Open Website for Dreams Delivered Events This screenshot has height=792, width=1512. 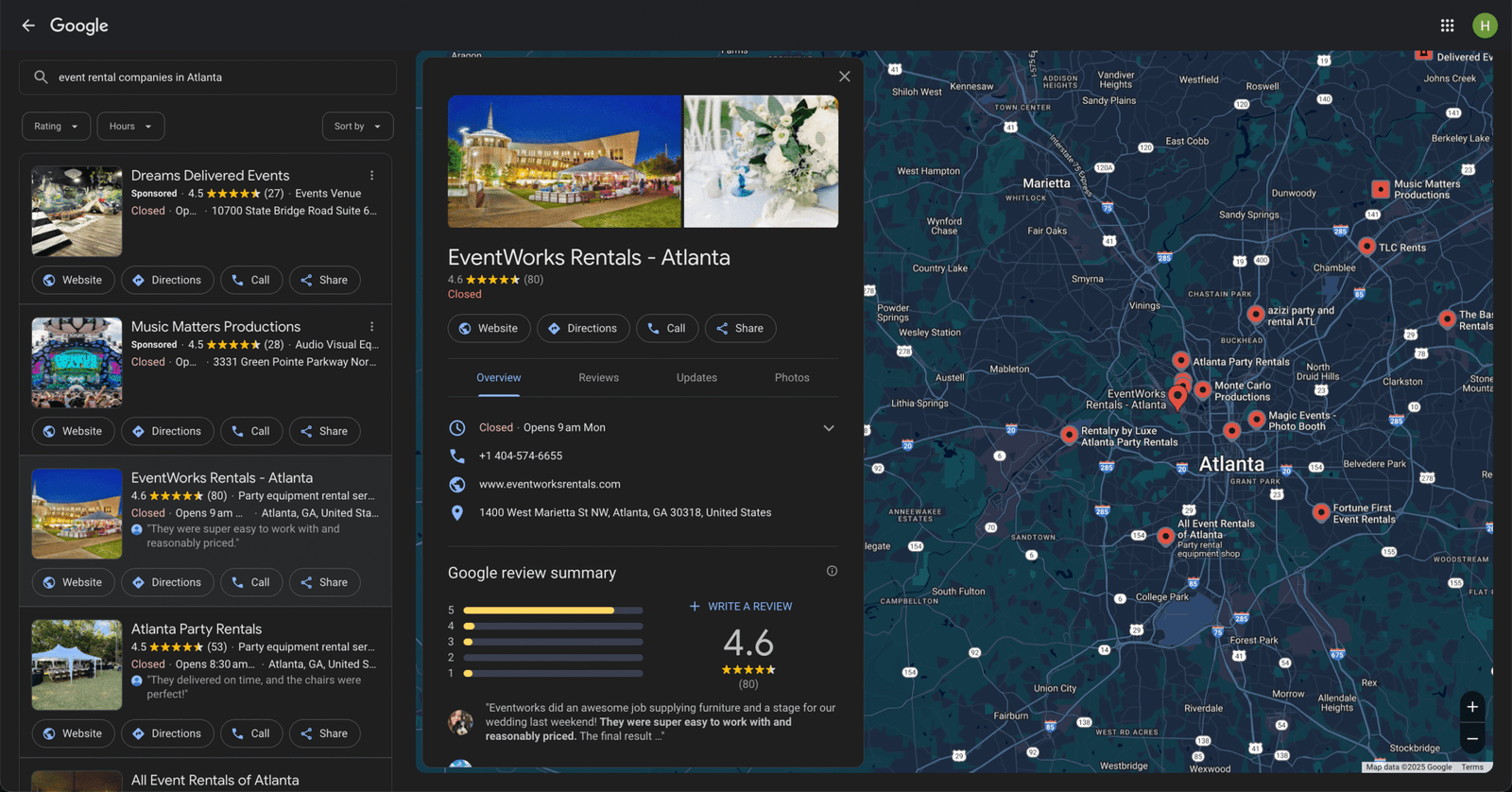(x=73, y=280)
